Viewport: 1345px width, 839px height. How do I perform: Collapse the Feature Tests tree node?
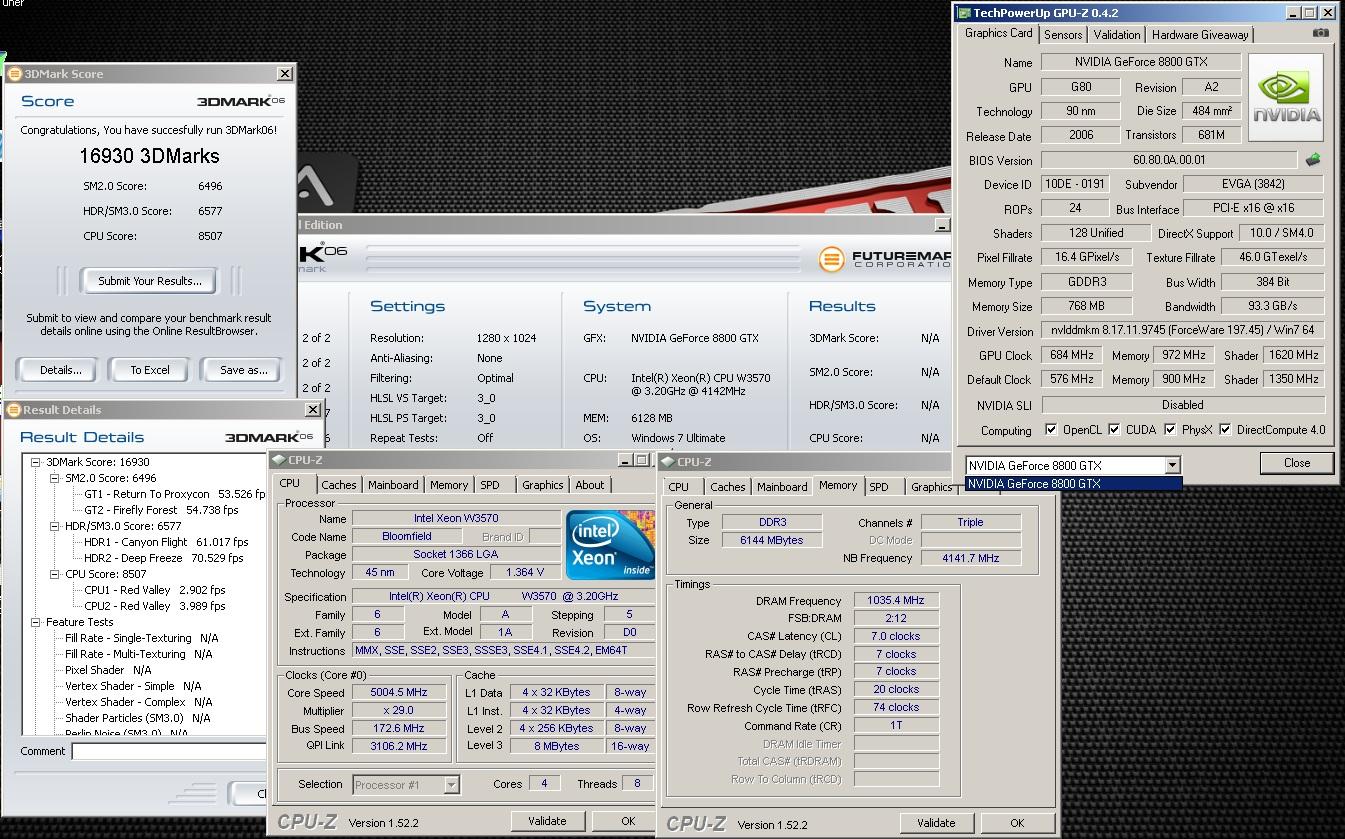pyautogui.click(x=36, y=622)
